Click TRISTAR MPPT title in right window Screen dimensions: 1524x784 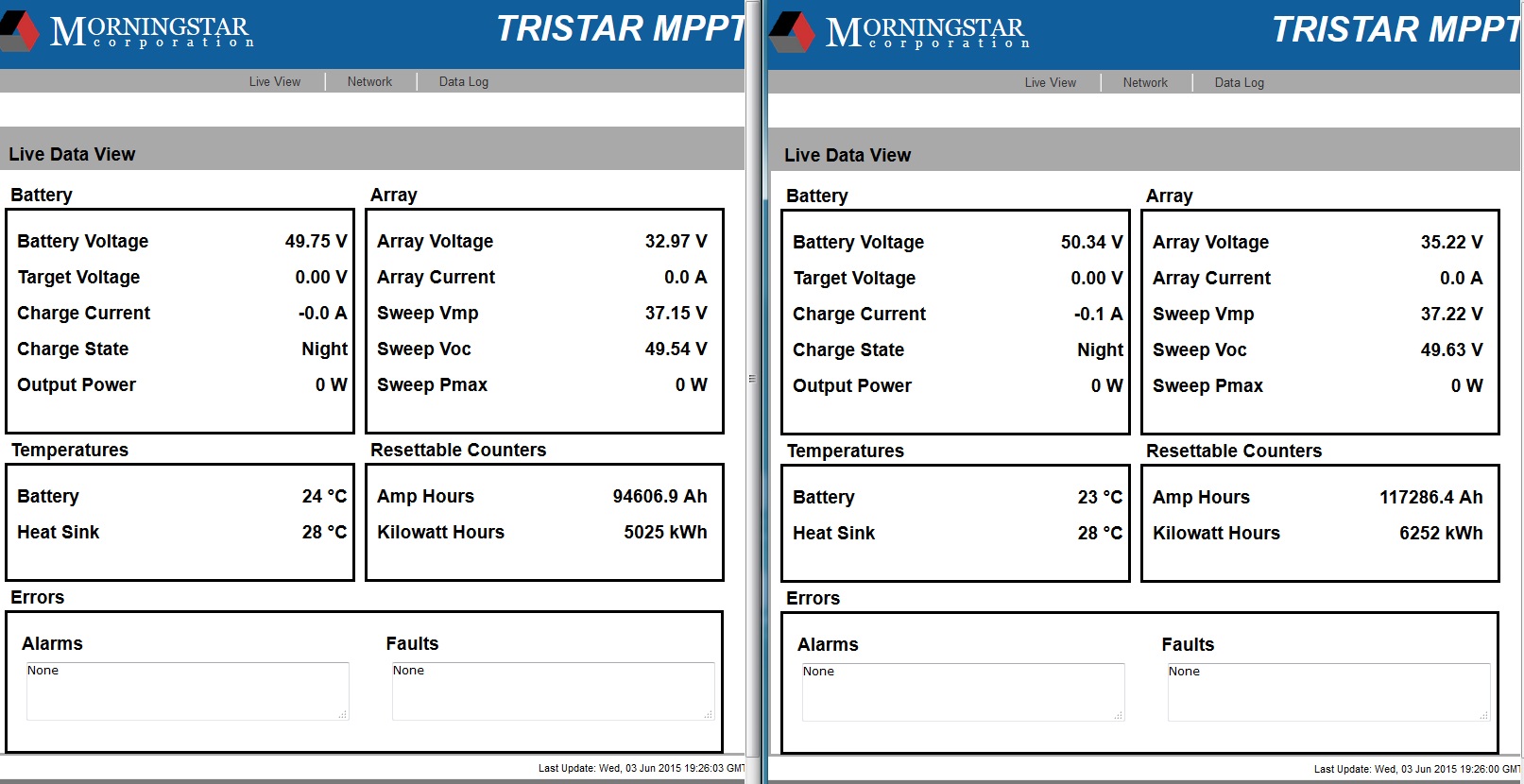(1396, 30)
